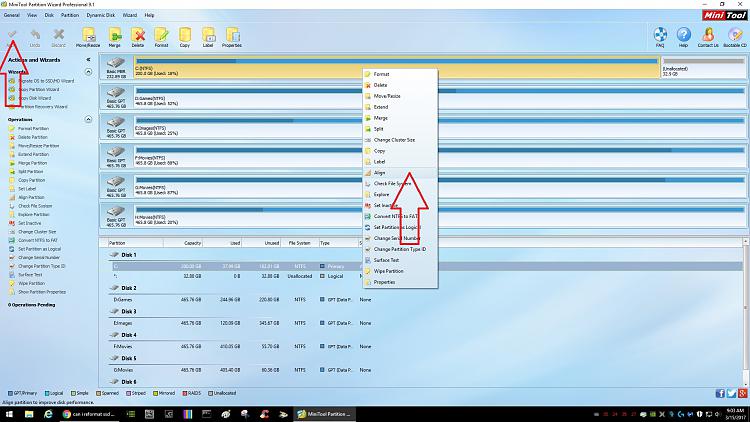The width and height of the screenshot is (750, 422).
Task: Choose Extend in the context menu
Action: (x=400, y=107)
